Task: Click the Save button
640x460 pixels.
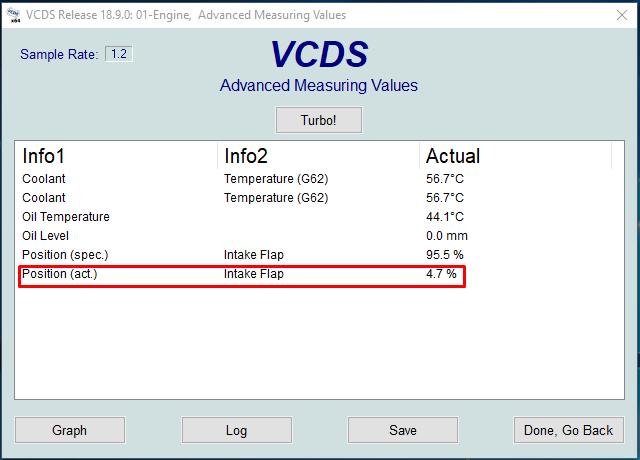Action: 402,430
